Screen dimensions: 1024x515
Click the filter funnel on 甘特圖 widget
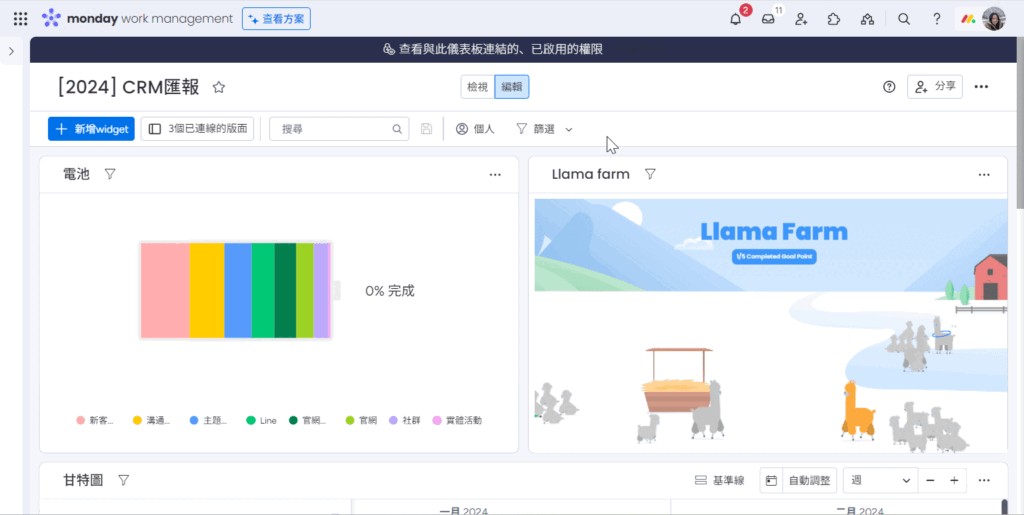tap(123, 480)
